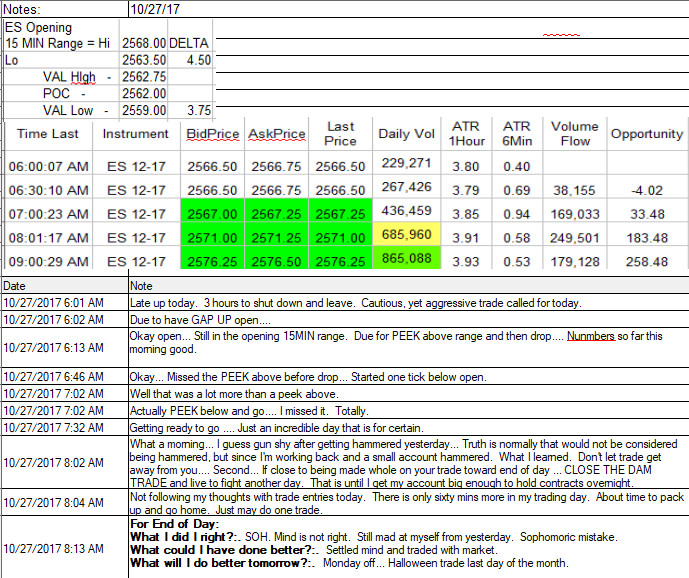689x578 pixels.
Task: Select VAL Low value 2559.00
Action: [x=144, y=110]
